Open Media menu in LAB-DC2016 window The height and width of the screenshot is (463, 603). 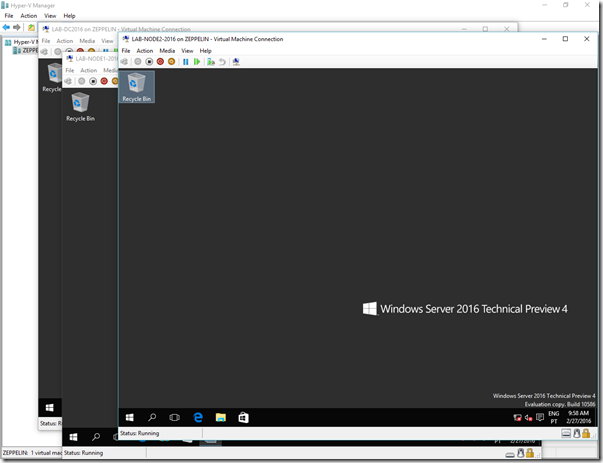tap(87, 41)
